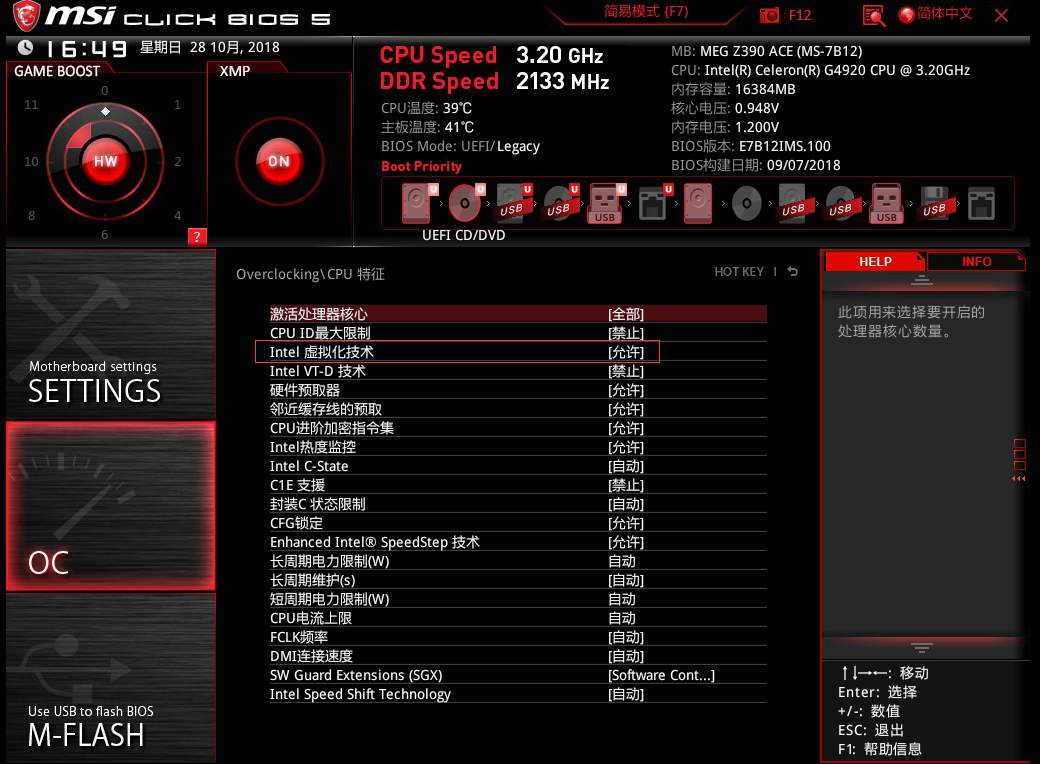The image size is (1040, 764).
Task: Toggle the GAME BOOST HW knob
Action: tap(105, 161)
